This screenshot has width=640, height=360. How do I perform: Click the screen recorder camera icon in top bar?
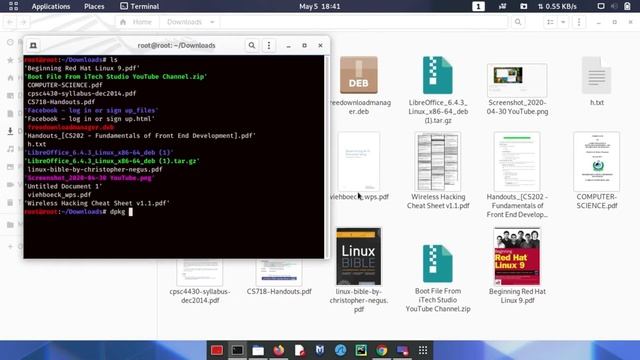click(x=523, y=6)
